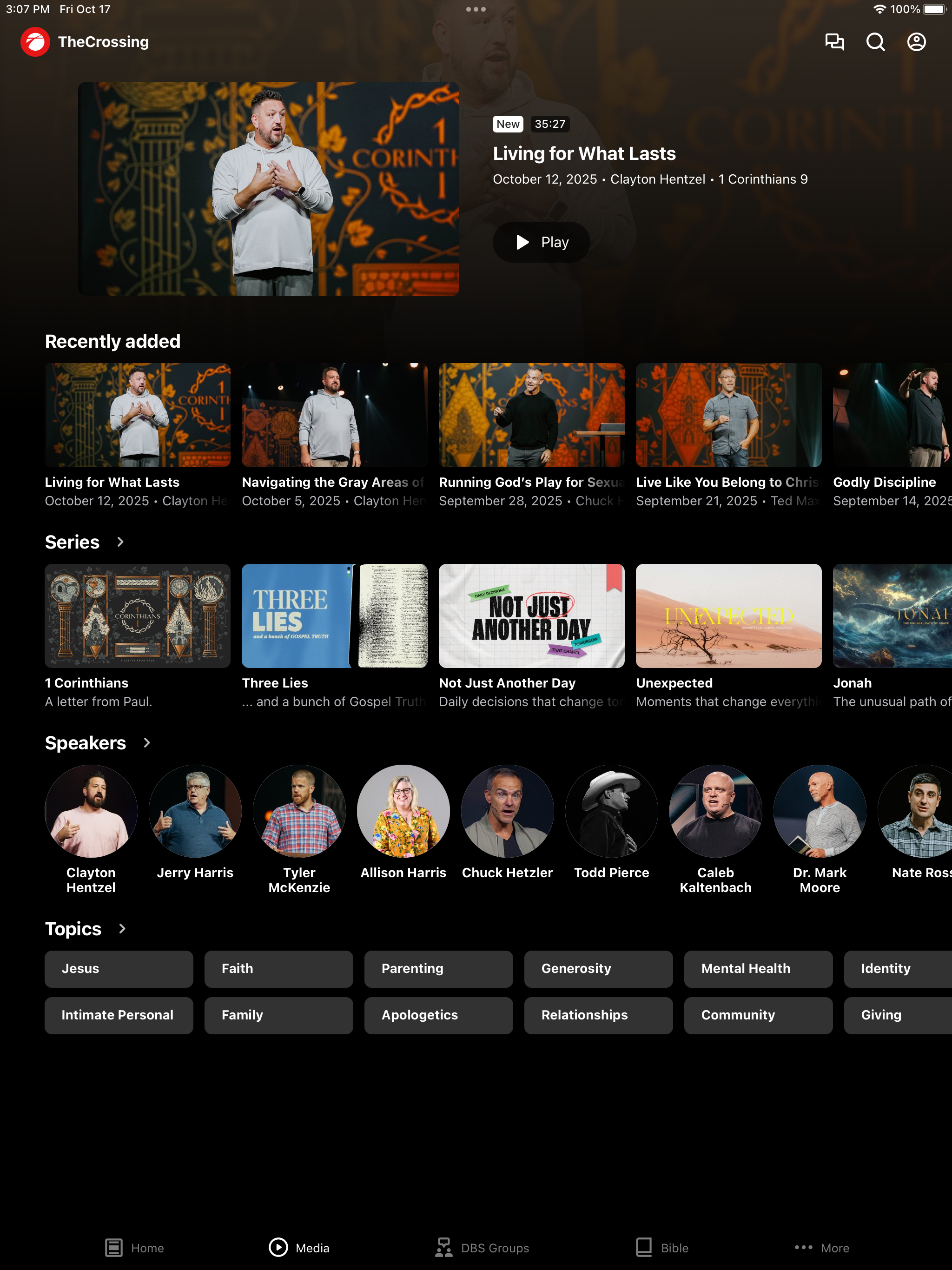Tap the three-dot multitasking indicator
Viewport: 952px width, 1270px height.
pyautogui.click(x=476, y=9)
